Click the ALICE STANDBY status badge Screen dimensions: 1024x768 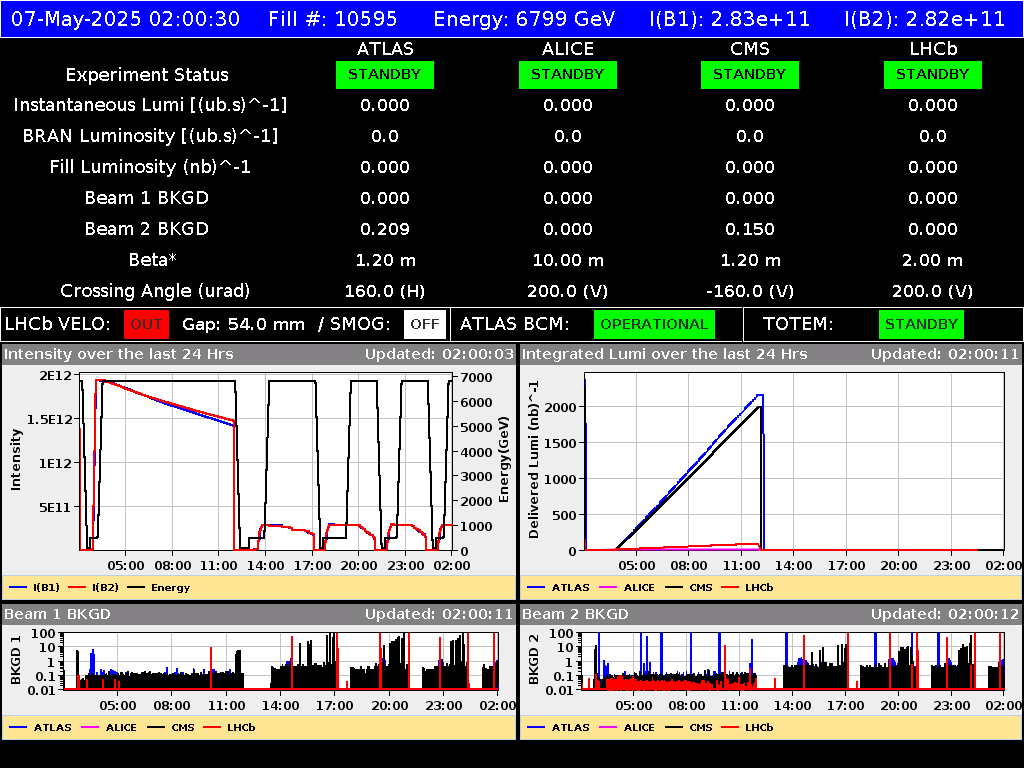[x=568, y=74]
